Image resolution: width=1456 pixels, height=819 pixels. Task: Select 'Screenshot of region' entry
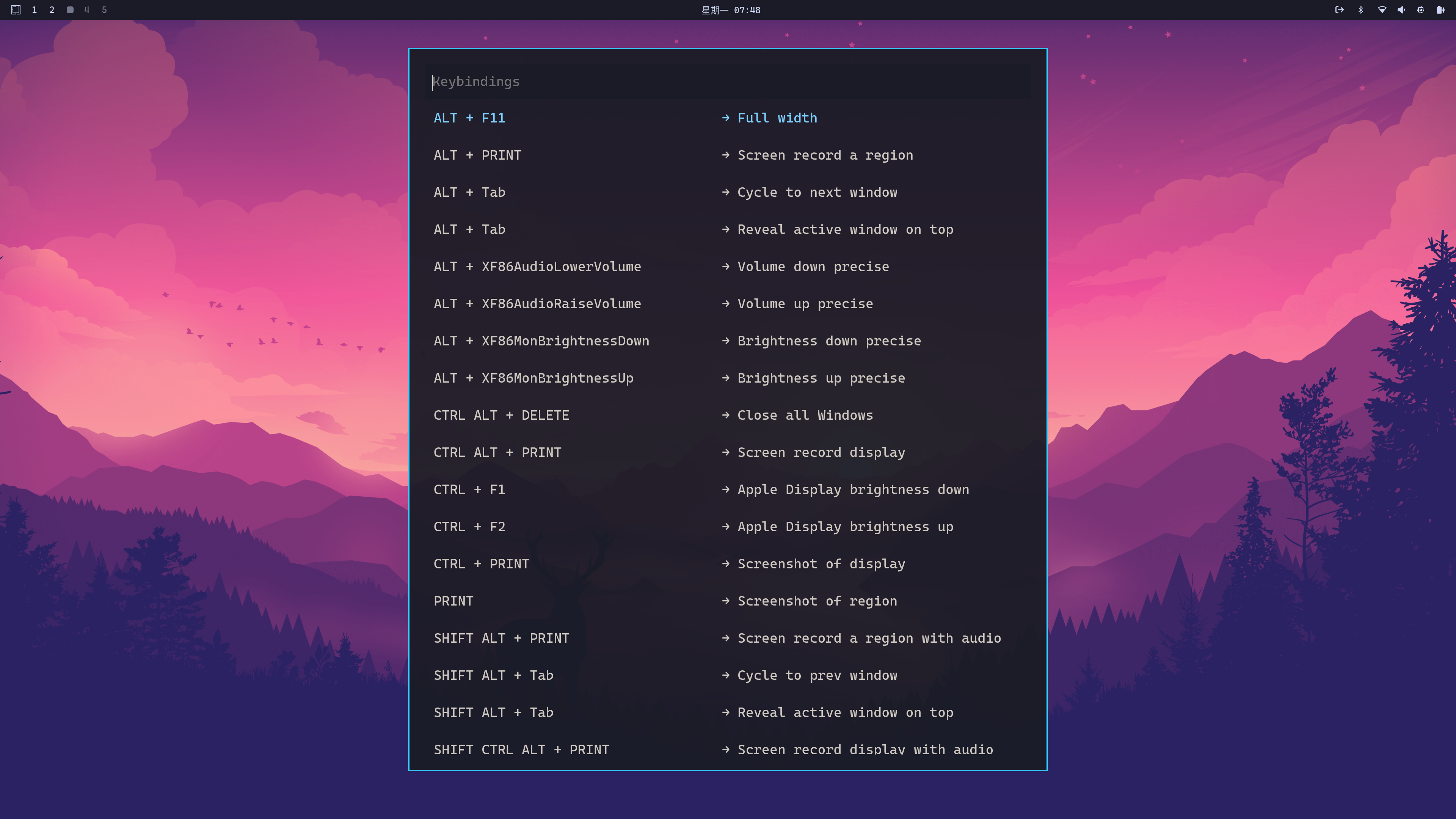pyautogui.click(x=728, y=601)
